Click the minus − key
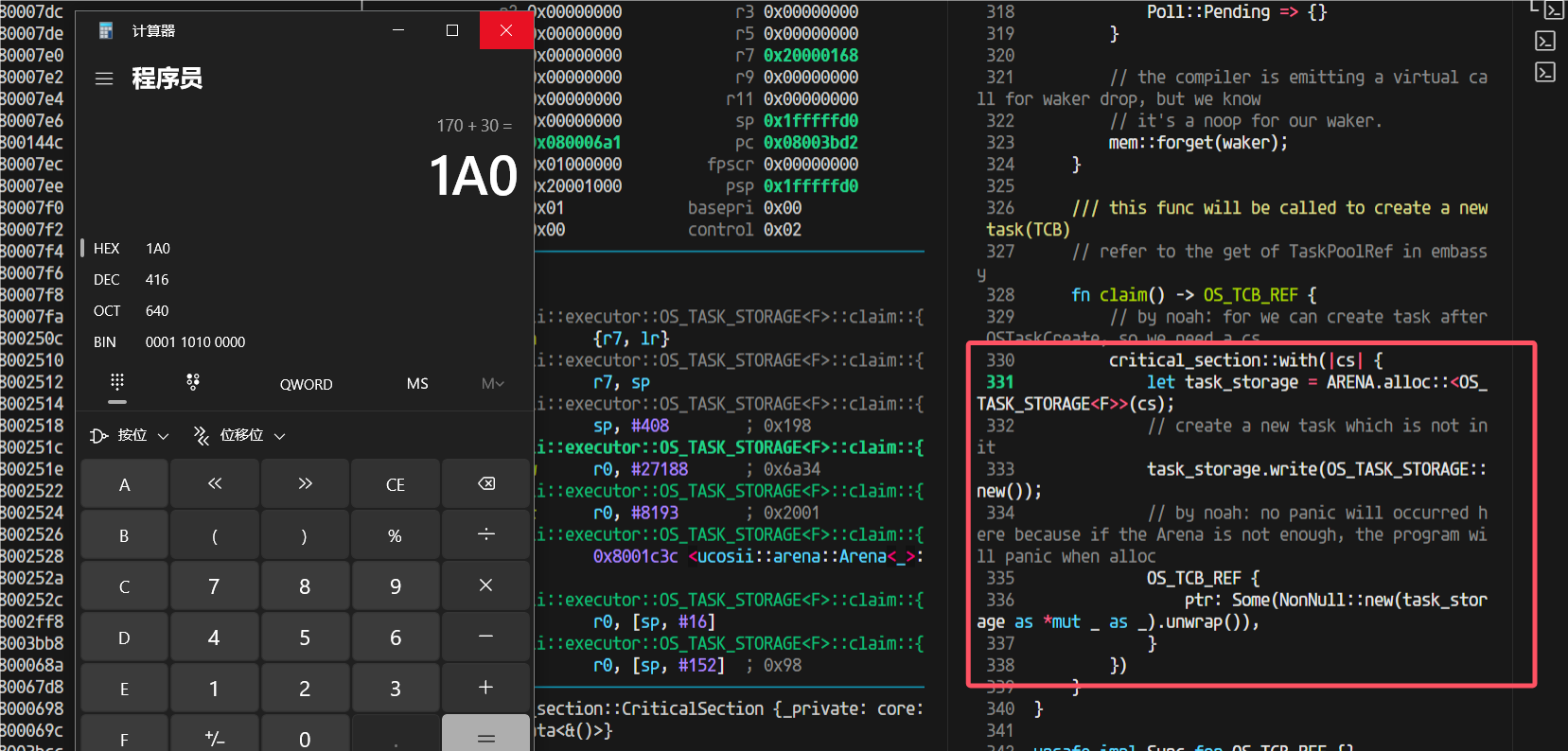Screen dimensions: 1568x751 pyautogui.click(x=486, y=637)
